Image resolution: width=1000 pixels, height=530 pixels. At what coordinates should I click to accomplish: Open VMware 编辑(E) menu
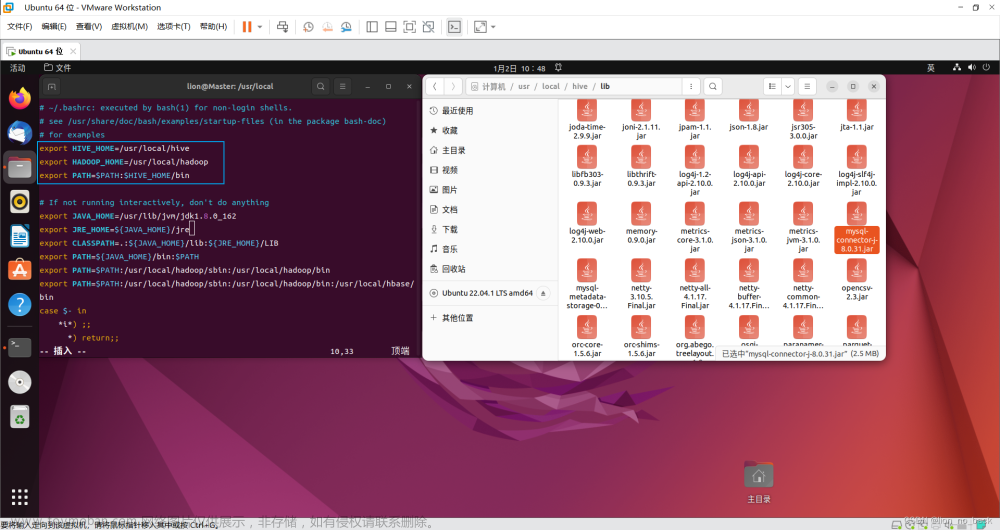tap(54, 27)
